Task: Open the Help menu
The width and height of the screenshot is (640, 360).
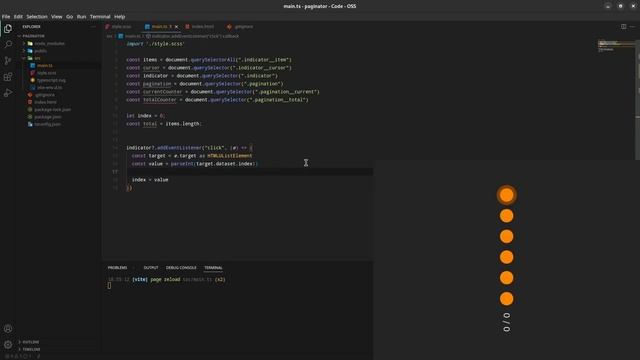Action: click(x=120, y=17)
